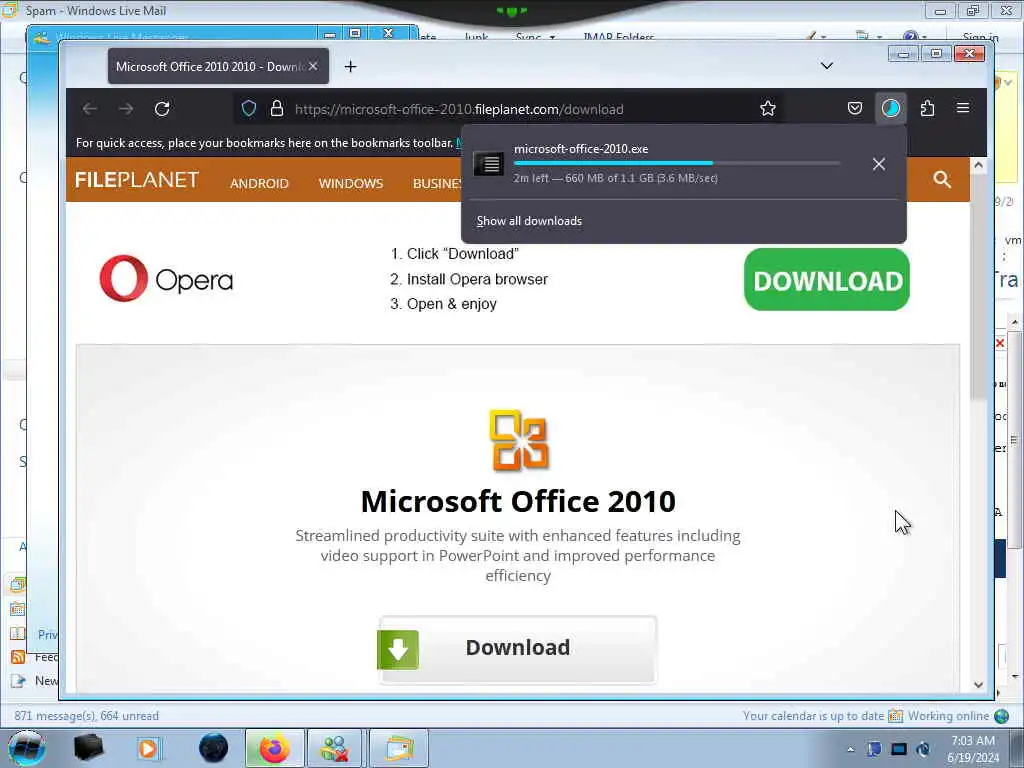Image resolution: width=1024 pixels, height=768 pixels.
Task: Click the 871 message(s), 664 unread status
Action: point(86,716)
